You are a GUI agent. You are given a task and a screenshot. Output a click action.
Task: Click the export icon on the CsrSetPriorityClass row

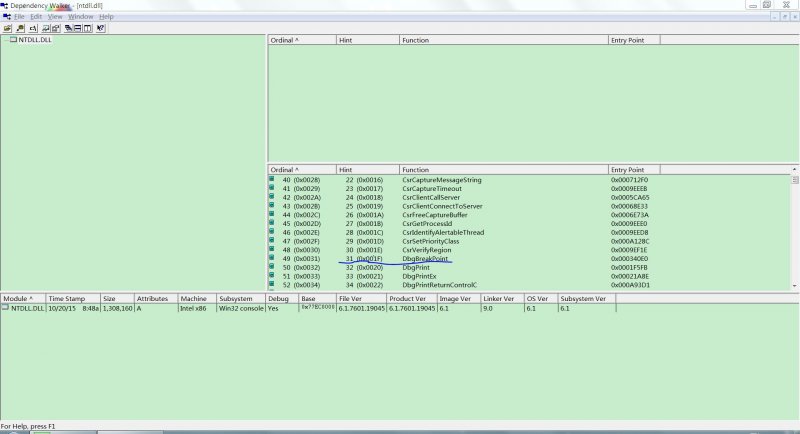(x=271, y=240)
